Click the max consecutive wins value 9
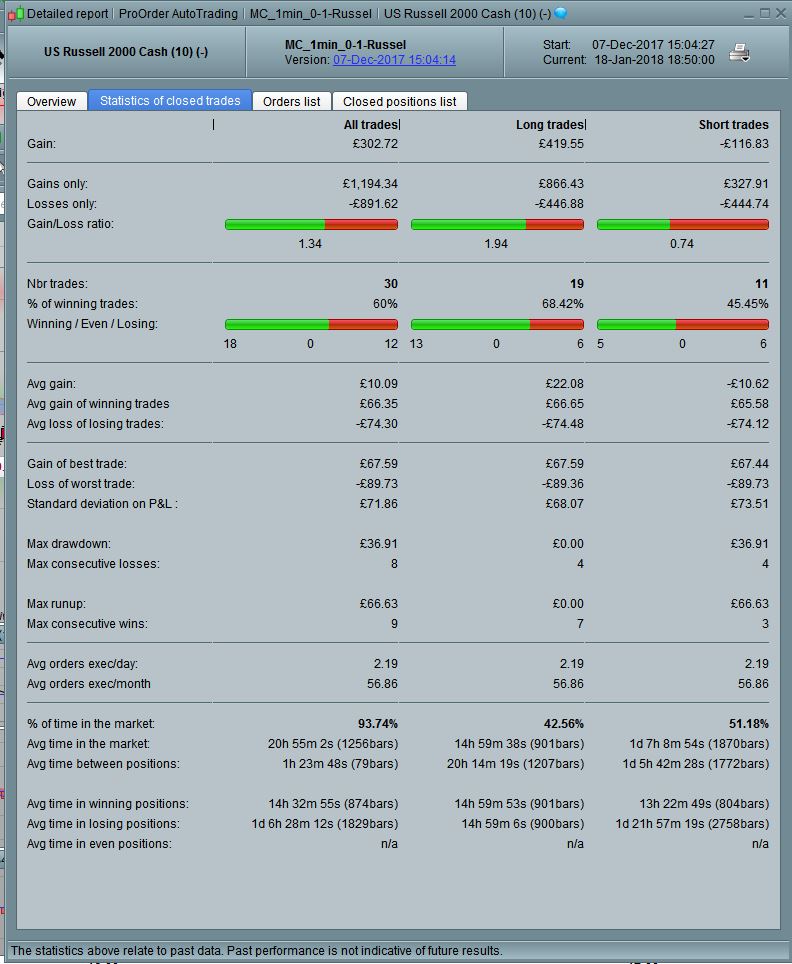This screenshot has width=792, height=964. point(394,624)
